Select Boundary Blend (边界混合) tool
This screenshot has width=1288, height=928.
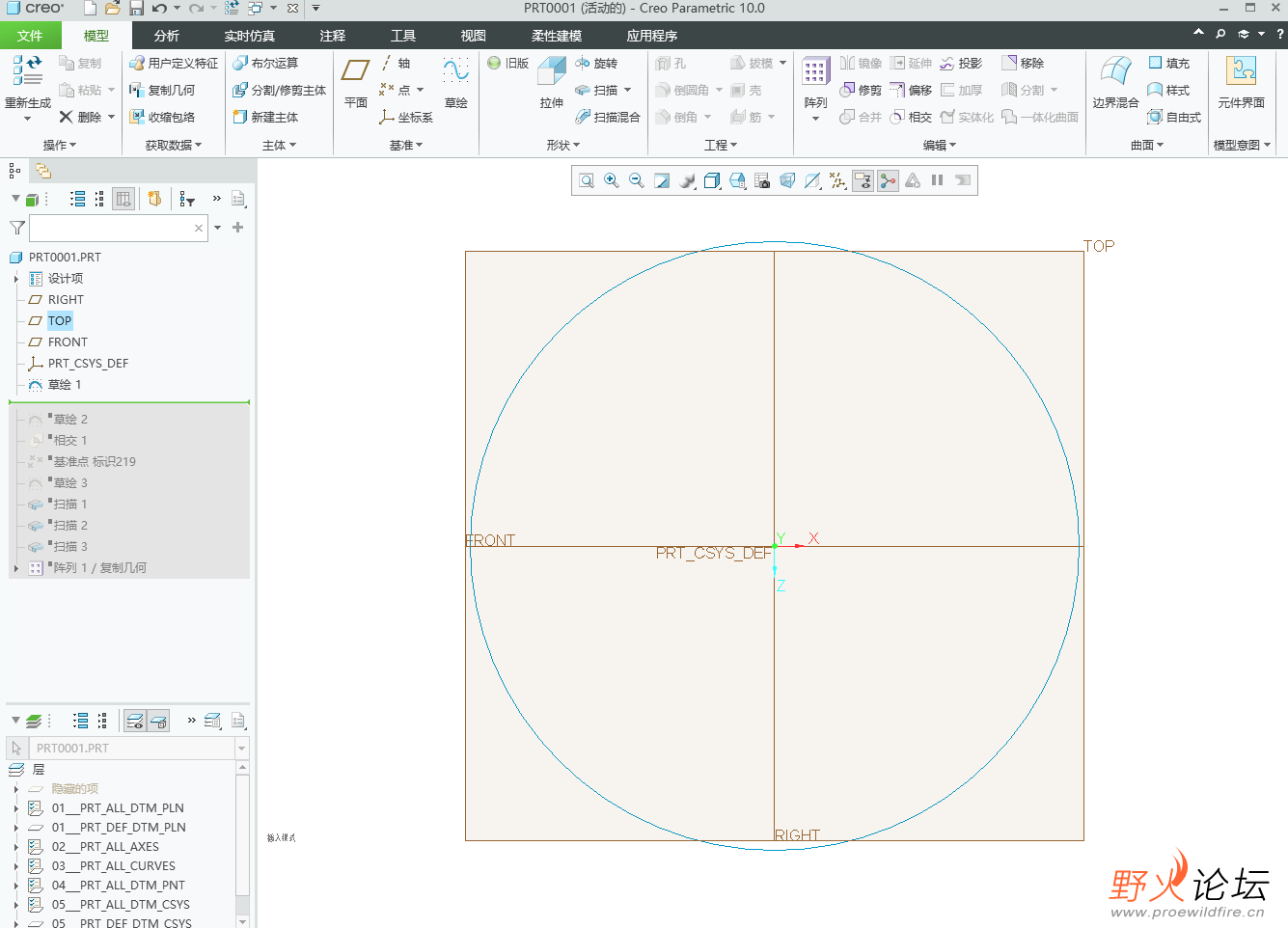(x=1115, y=82)
